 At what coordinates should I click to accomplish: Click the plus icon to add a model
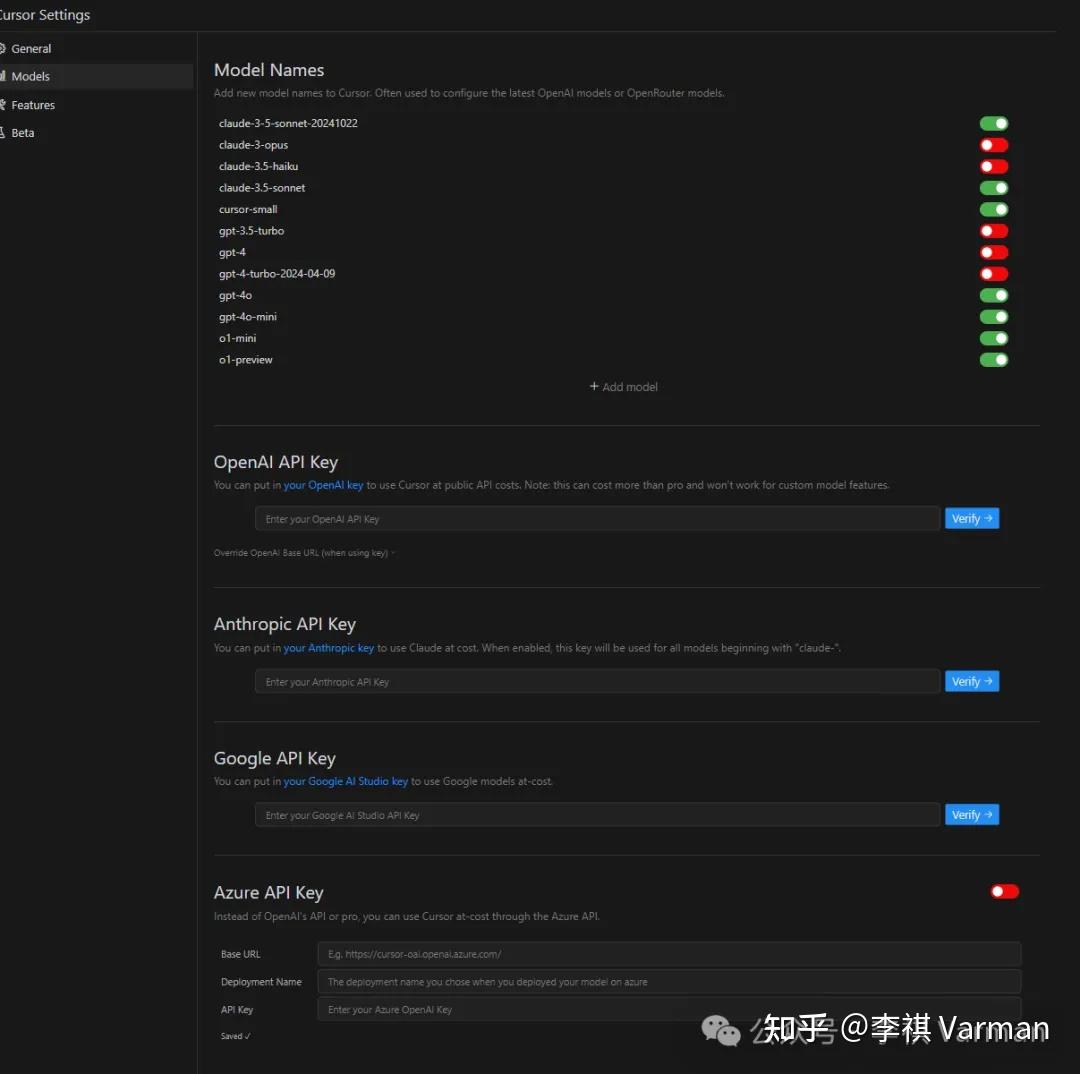point(594,387)
